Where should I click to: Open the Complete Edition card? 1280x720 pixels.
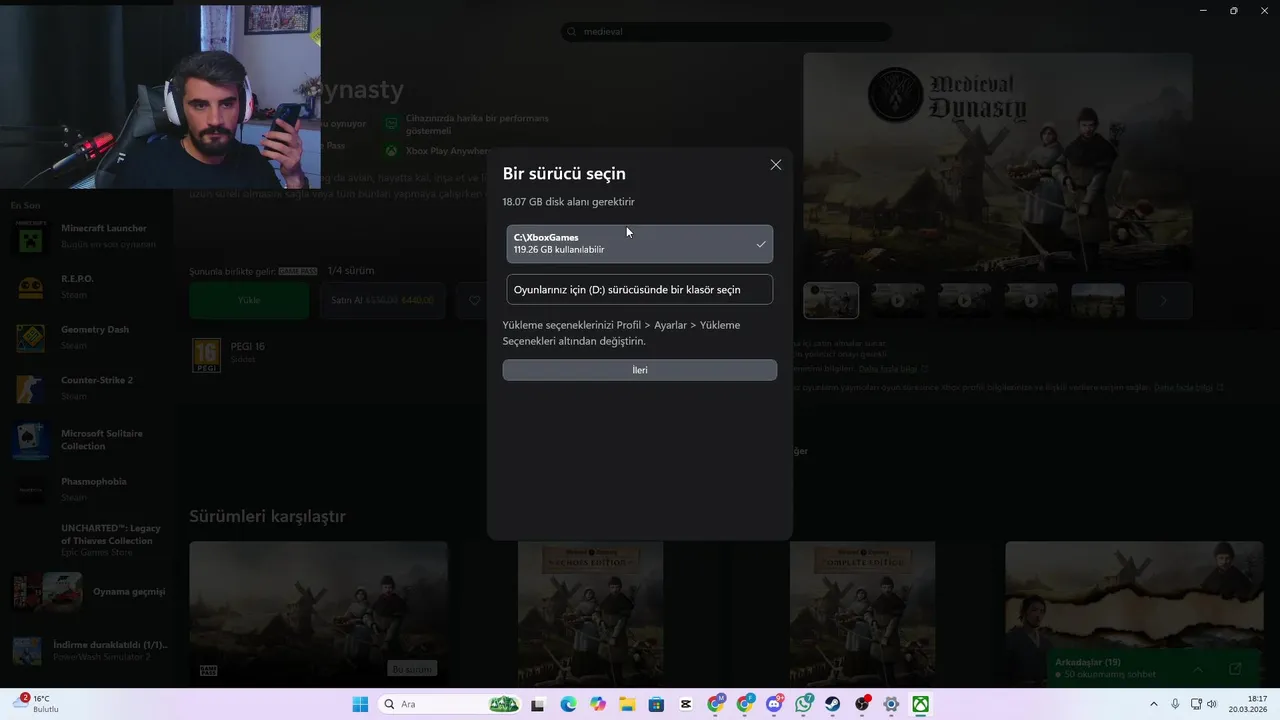(862, 614)
